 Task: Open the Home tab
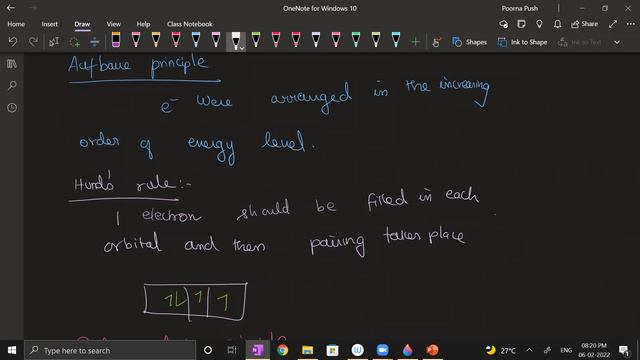click(x=16, y=24)
